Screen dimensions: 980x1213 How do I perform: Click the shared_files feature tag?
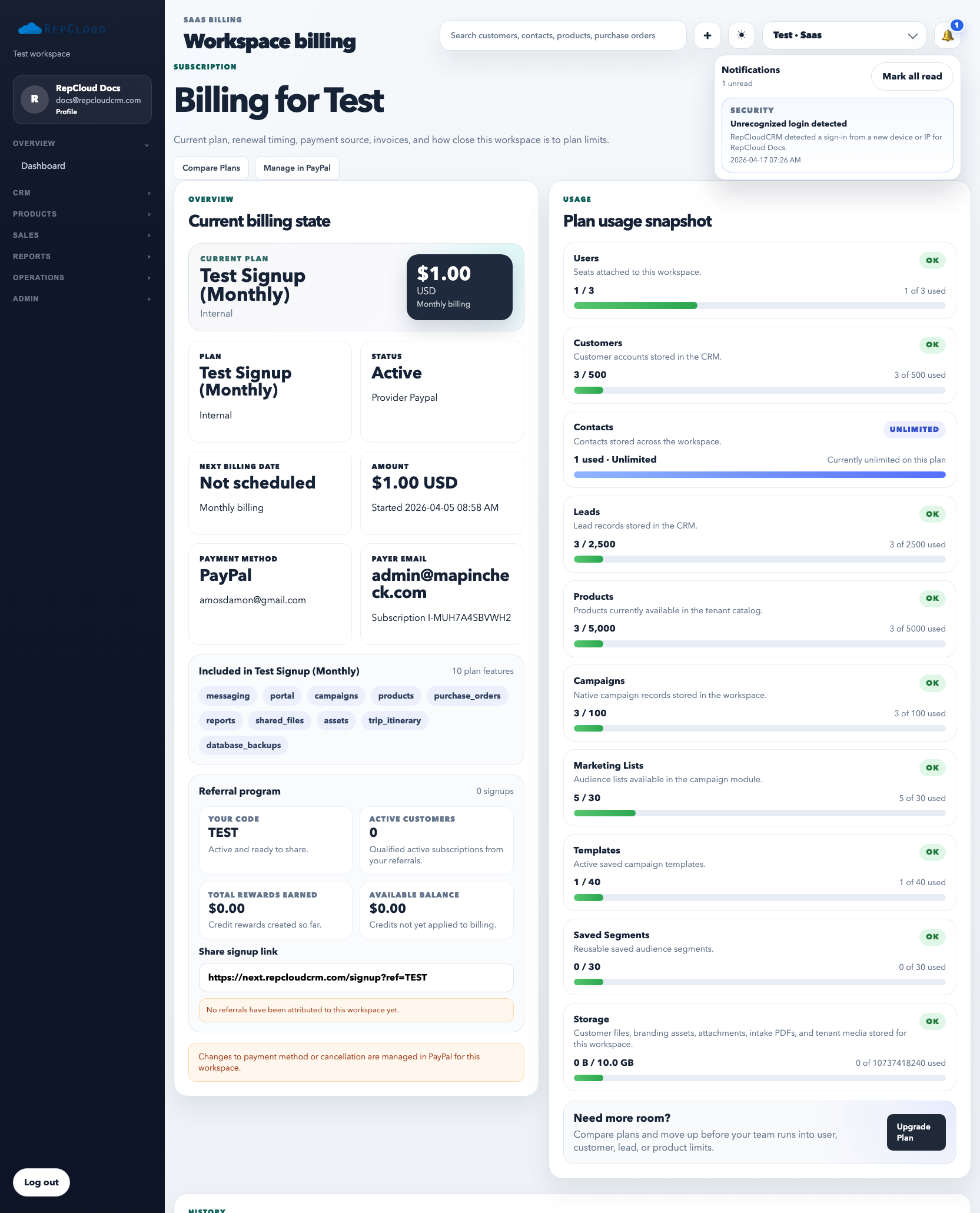(280, 720)
